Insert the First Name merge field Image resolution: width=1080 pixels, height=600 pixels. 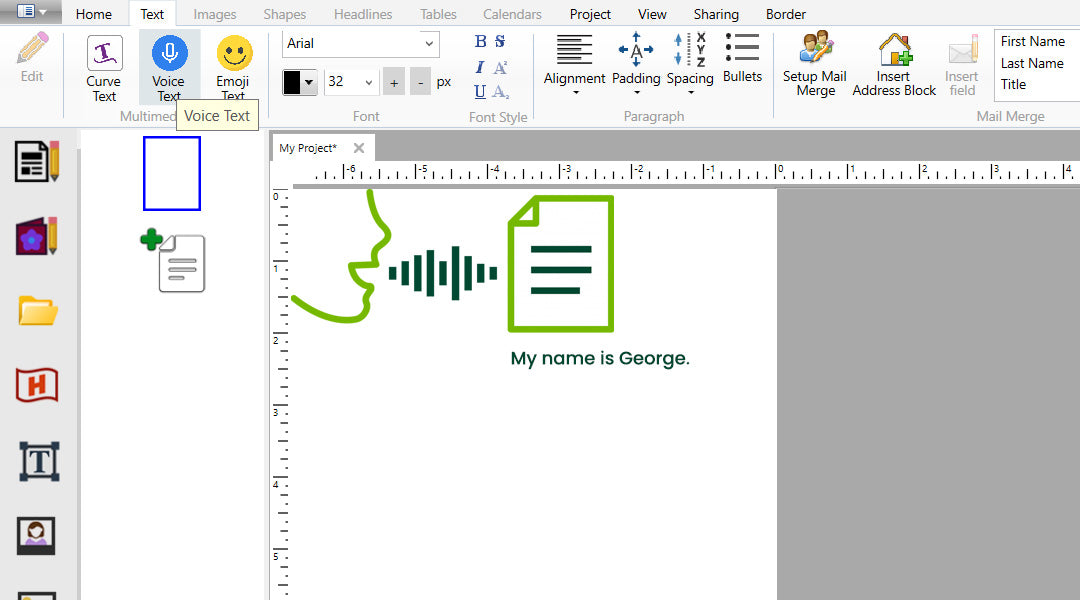point(1033,41)
